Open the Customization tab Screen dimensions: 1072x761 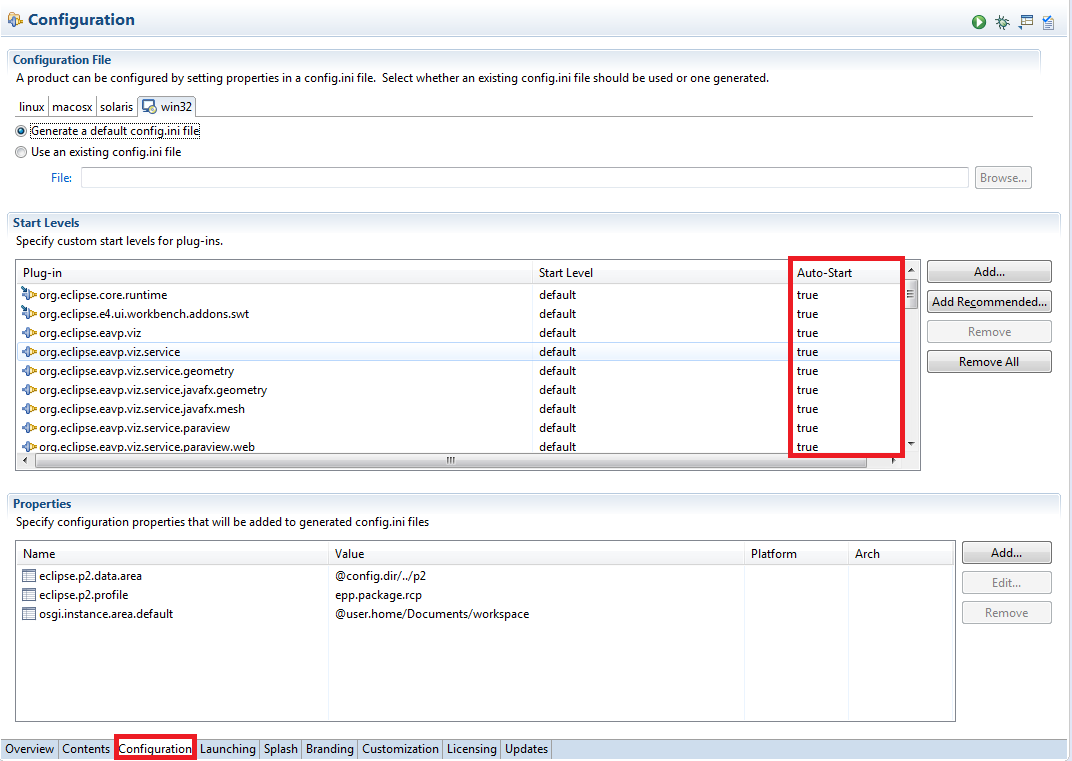point(400,749)
